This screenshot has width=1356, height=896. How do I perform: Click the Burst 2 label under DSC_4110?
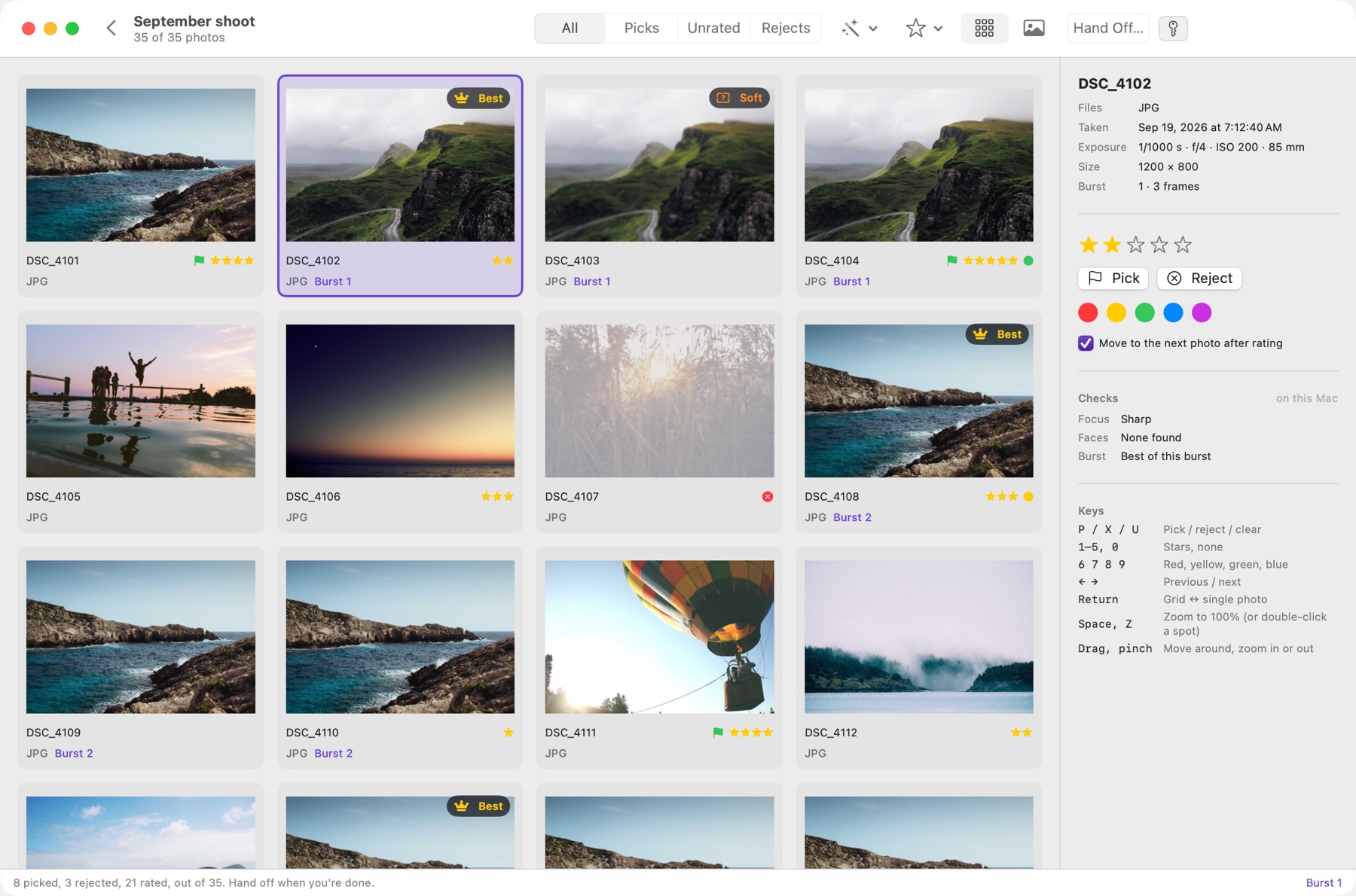pyautogui.click(x=334, y=754)
